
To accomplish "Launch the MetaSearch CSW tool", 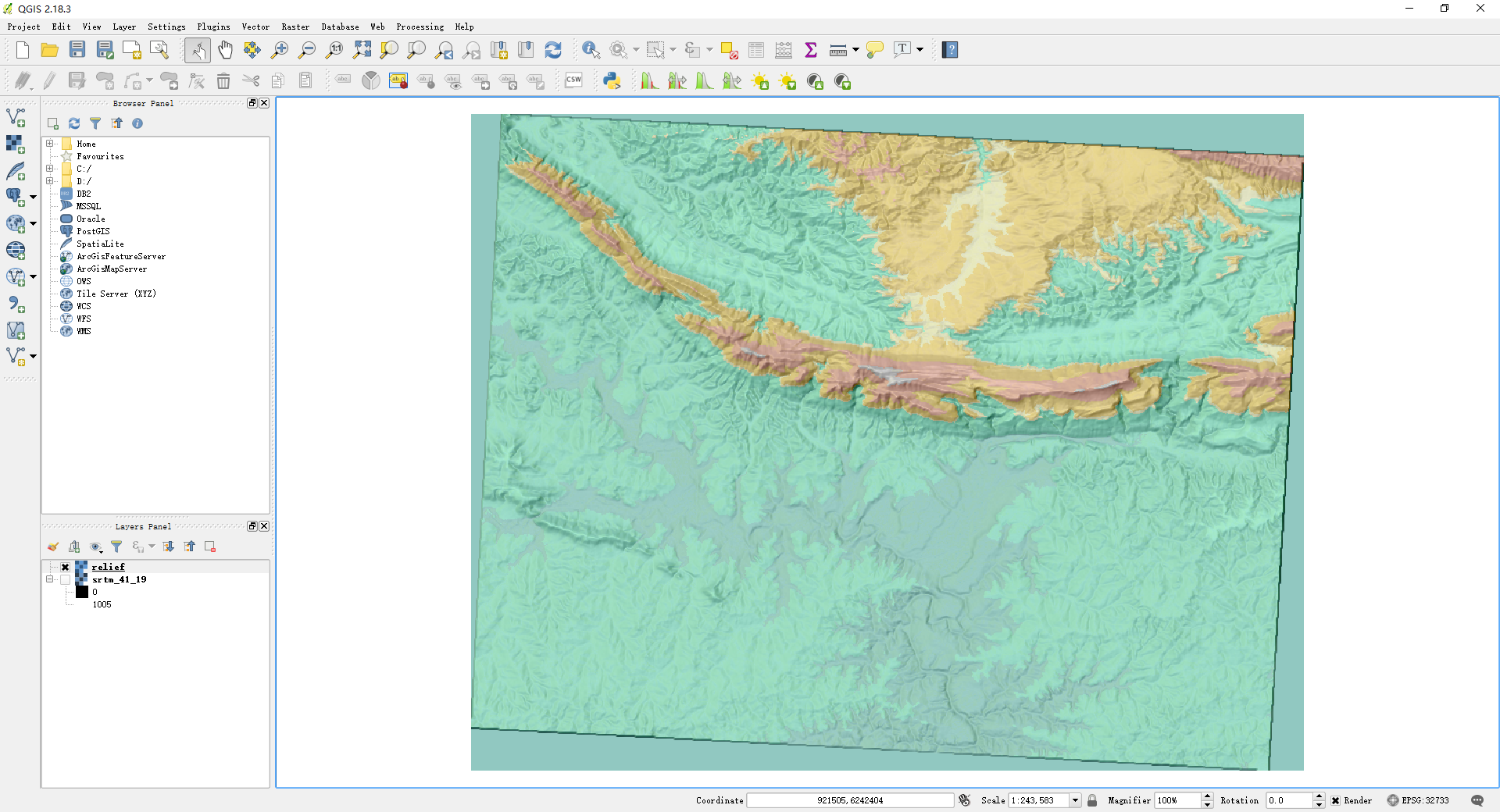I will tap(574, 80).
